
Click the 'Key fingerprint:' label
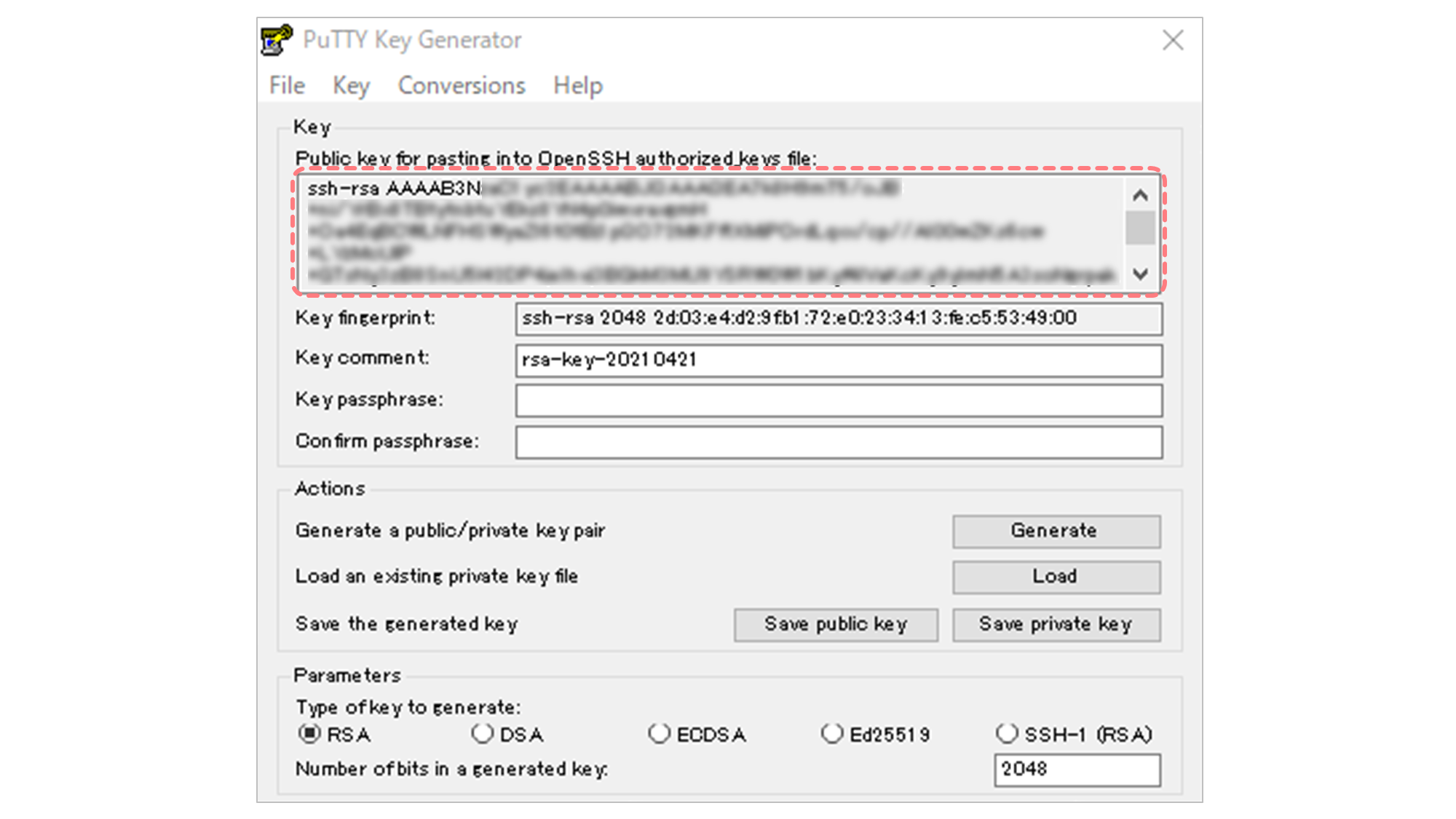click(365, 318)
